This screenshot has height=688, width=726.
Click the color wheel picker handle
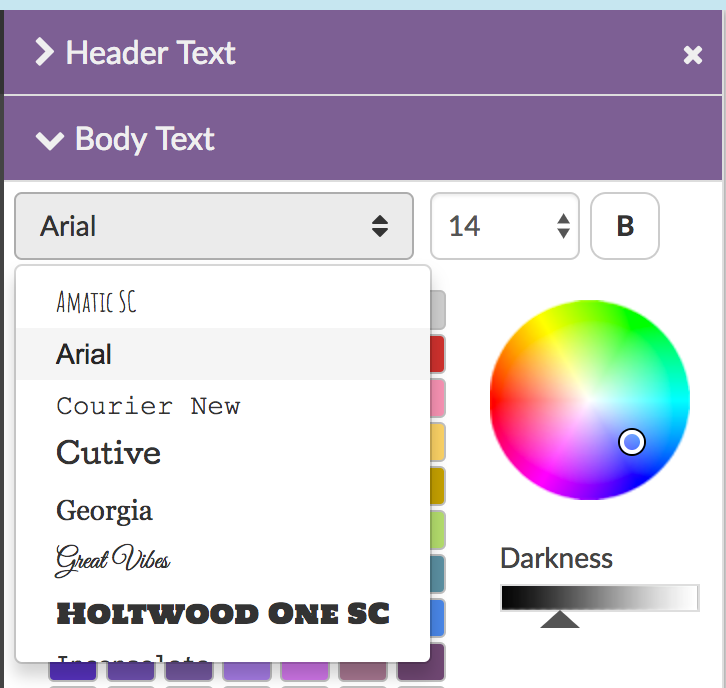tap(632, 442)
